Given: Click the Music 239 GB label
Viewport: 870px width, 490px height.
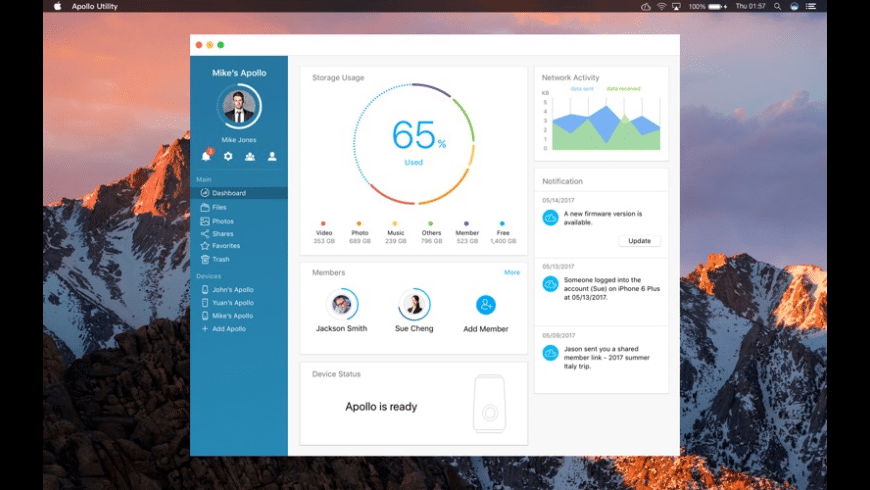Looking at the screenshot, I should pyautogui.click(x=396, y=237).
